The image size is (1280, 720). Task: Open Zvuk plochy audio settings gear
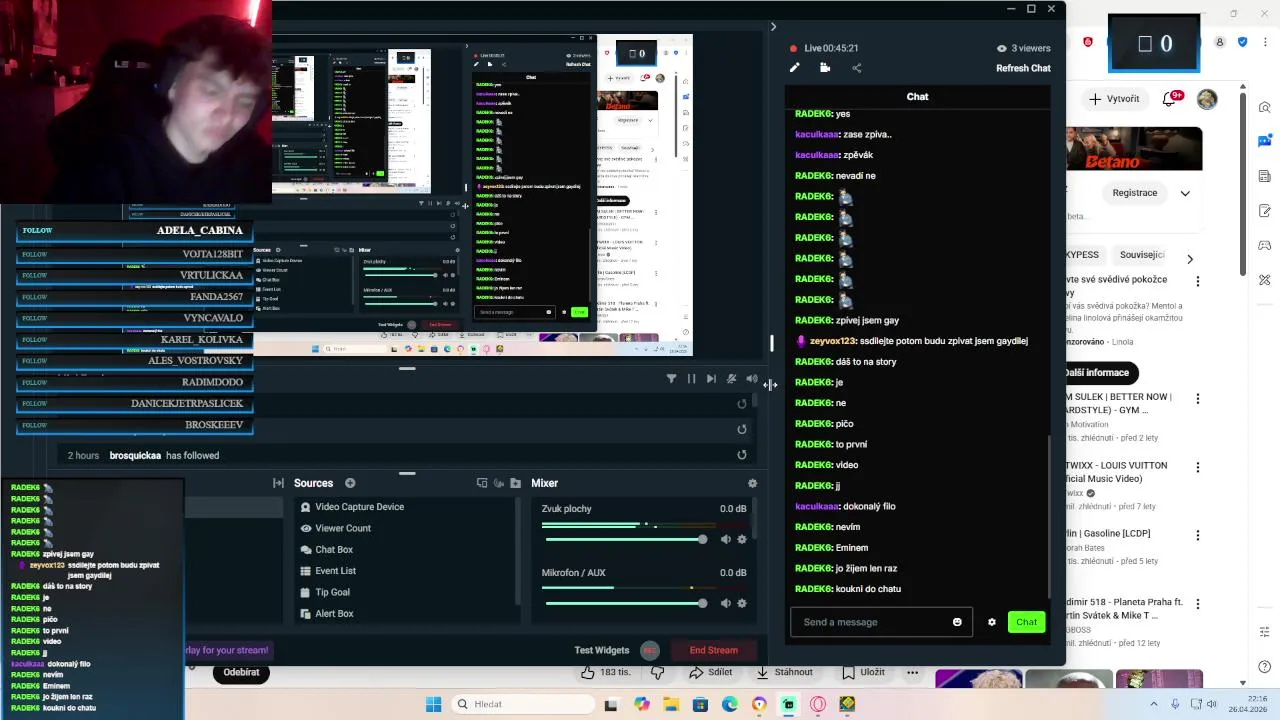[x=742, y=539]
